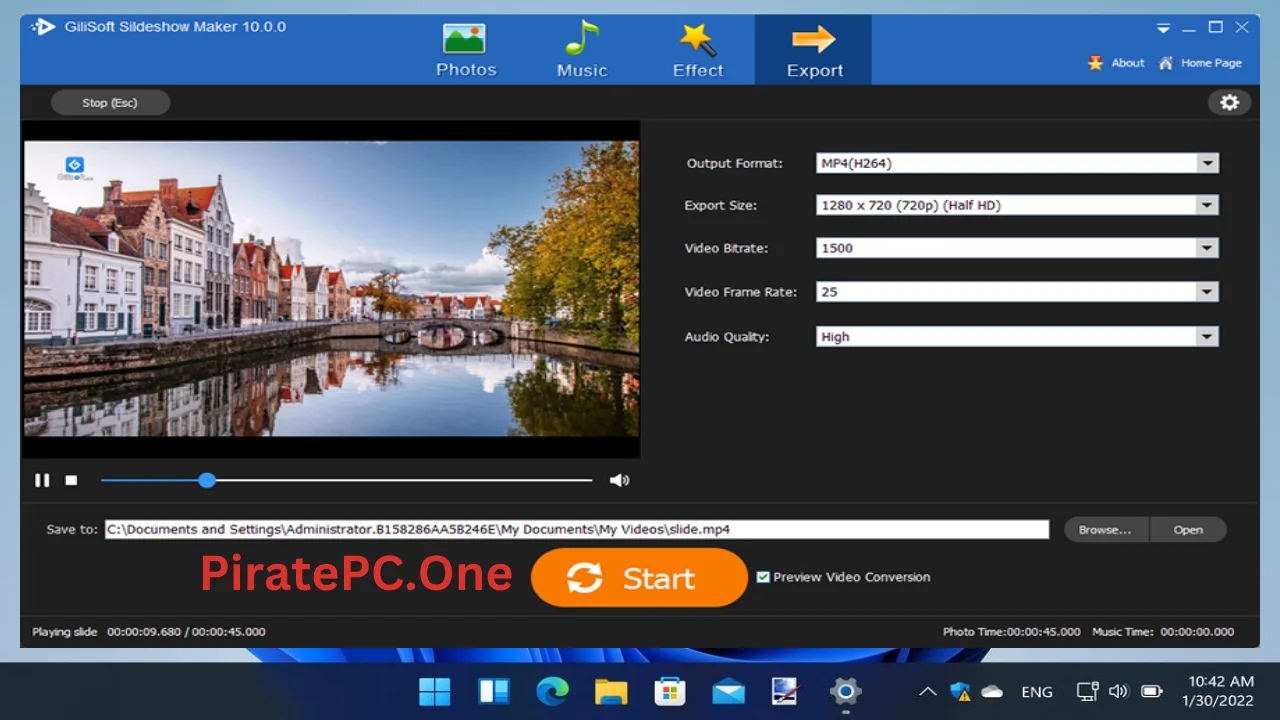
Task: Click the Stop (Esc) button
Action: [110, 102]
